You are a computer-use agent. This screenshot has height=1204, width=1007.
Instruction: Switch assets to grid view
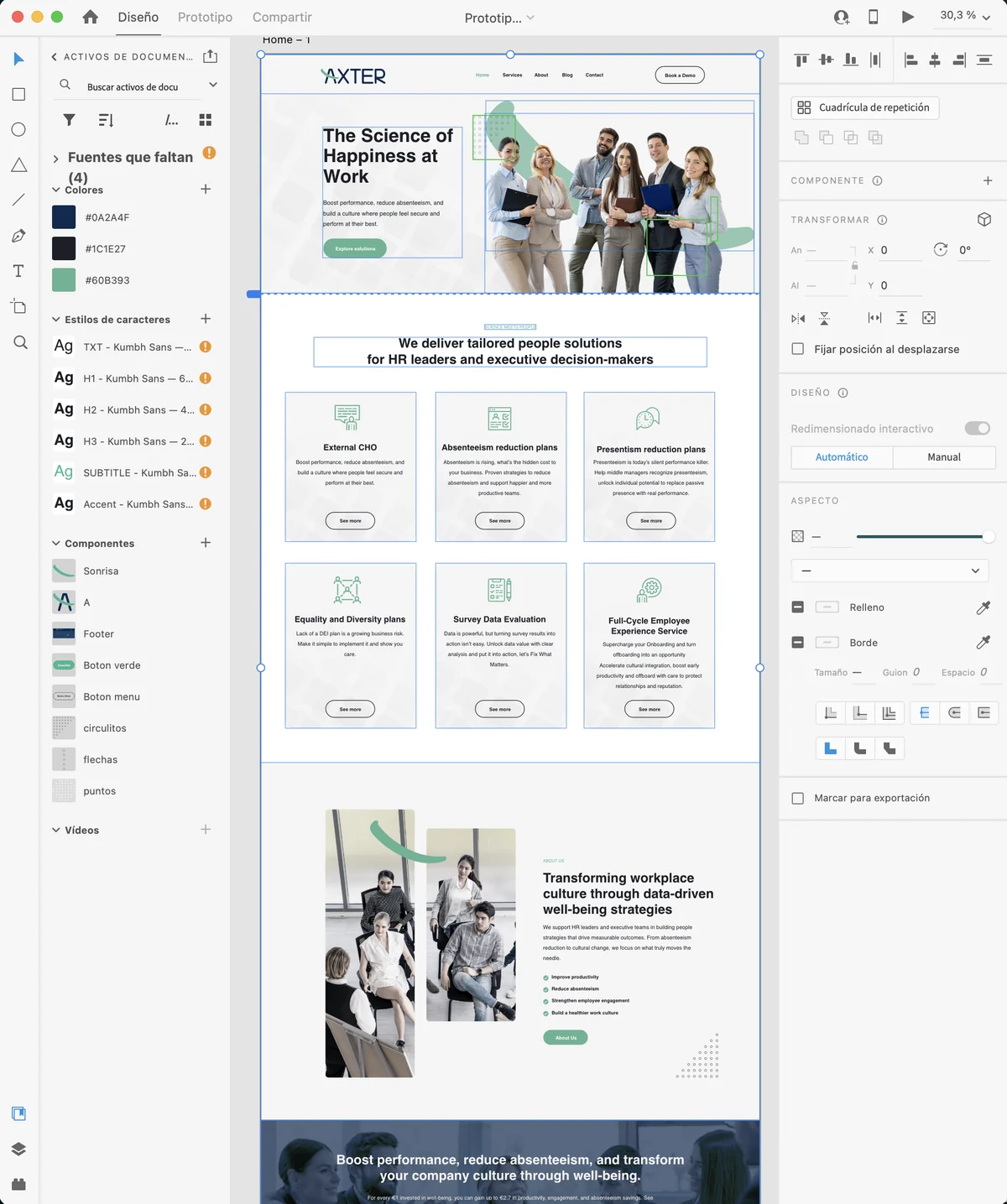coord(206,120)
